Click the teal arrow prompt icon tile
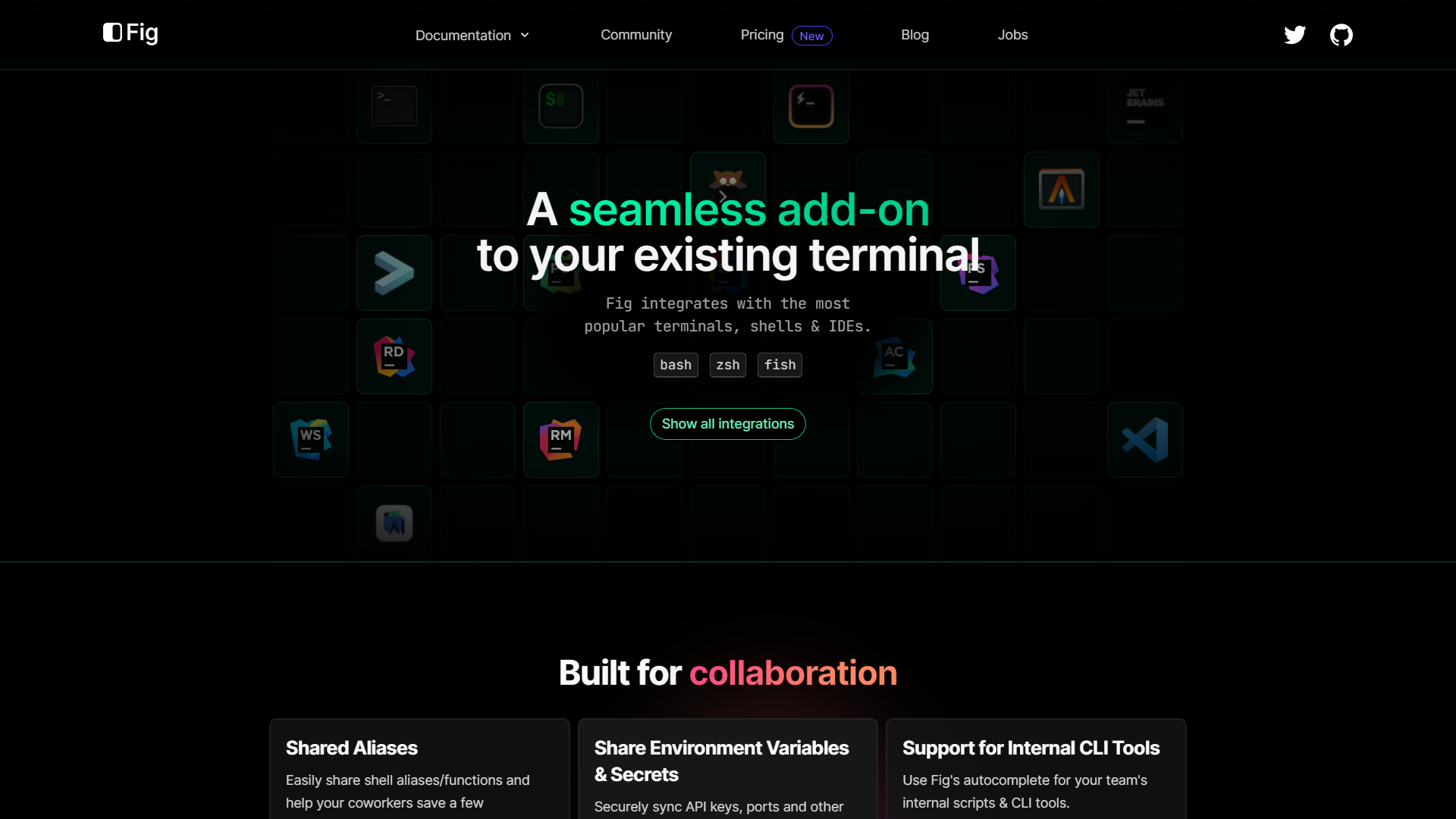The width and height of the screenshot is (1456, 819). [394, 273]
